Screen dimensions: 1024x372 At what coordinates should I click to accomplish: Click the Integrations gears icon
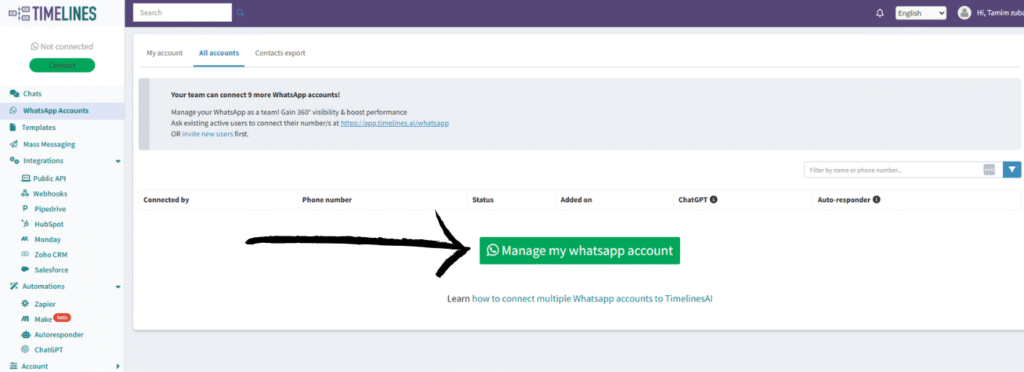click(x=14, y=161)
